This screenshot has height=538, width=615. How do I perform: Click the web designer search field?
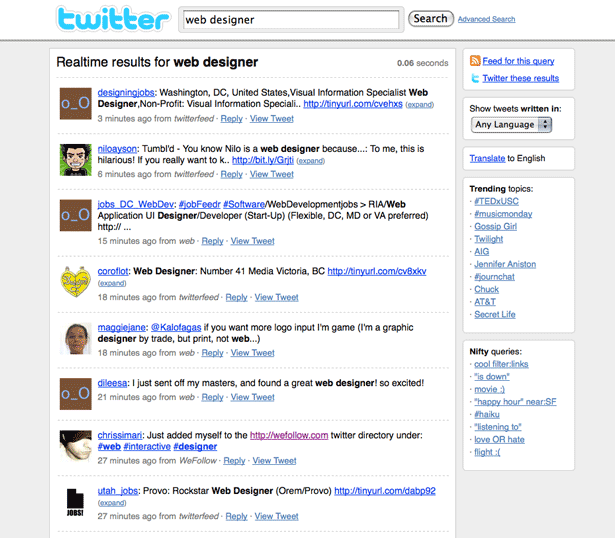(291, 20)
